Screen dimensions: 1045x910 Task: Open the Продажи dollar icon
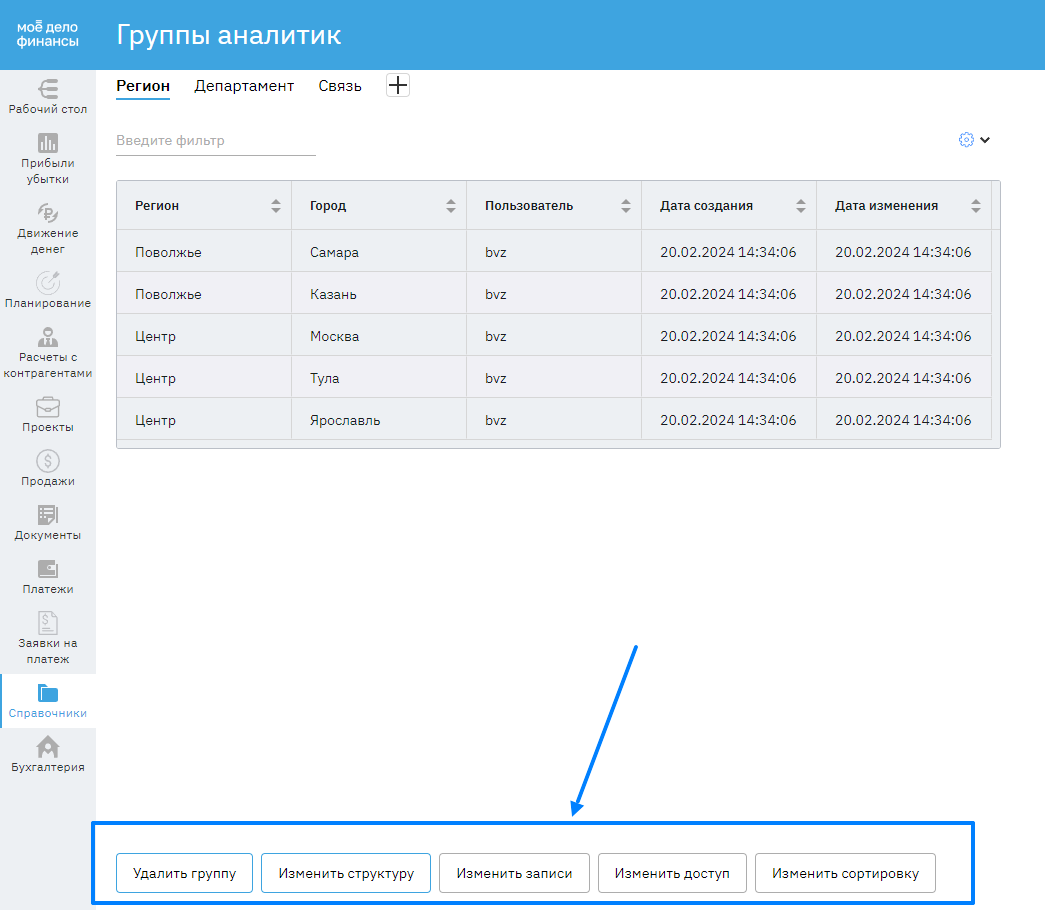pyautogui.click(x=48, y=461)
